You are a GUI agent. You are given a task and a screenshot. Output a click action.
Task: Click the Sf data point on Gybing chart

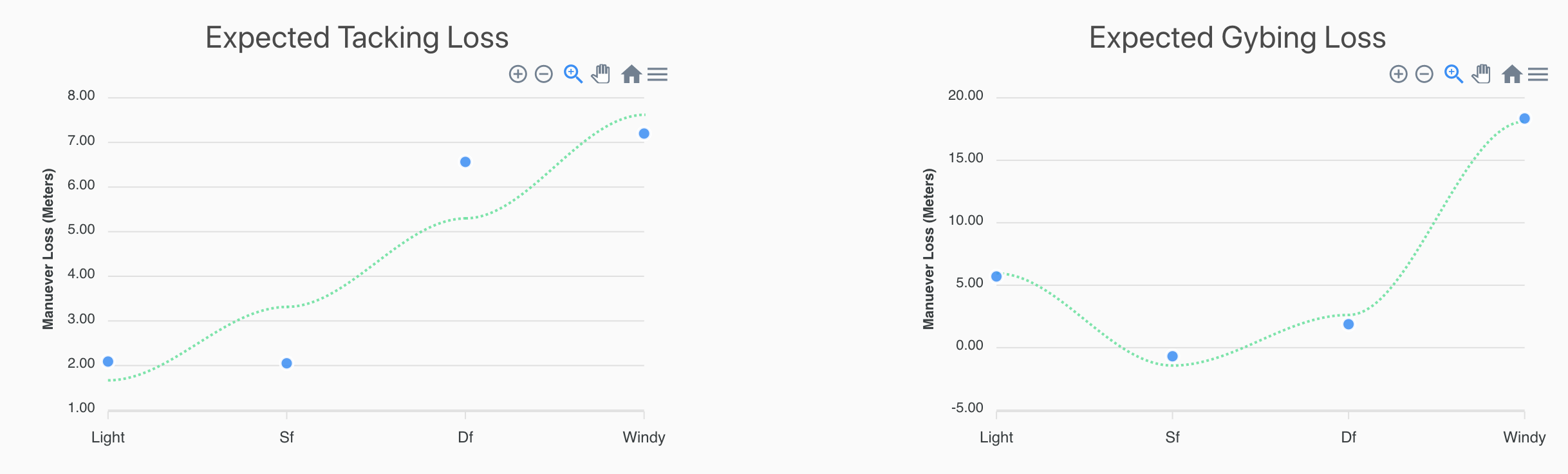click(1173, 356)
